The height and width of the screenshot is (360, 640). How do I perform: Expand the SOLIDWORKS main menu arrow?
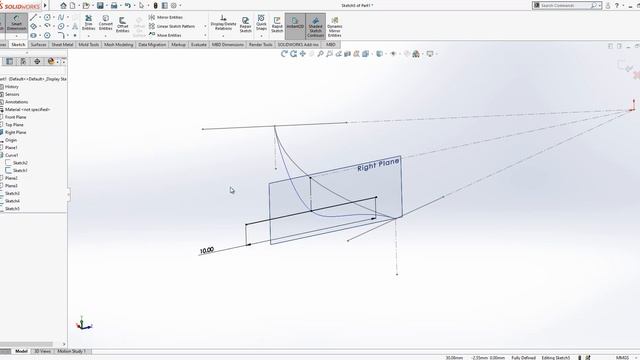click(45, 5)
